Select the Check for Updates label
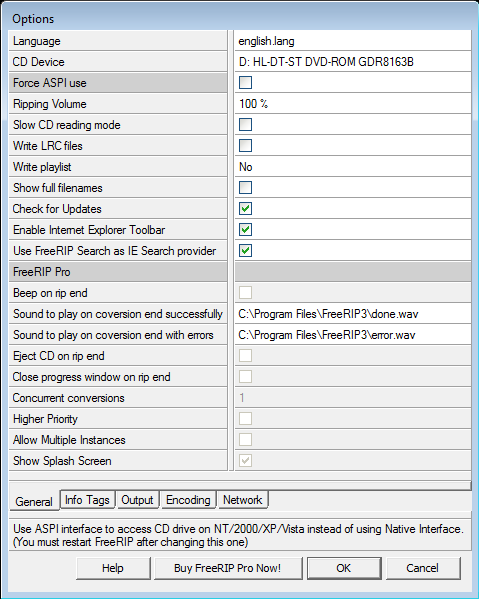479x599 pixels. (x=118, y=209)
